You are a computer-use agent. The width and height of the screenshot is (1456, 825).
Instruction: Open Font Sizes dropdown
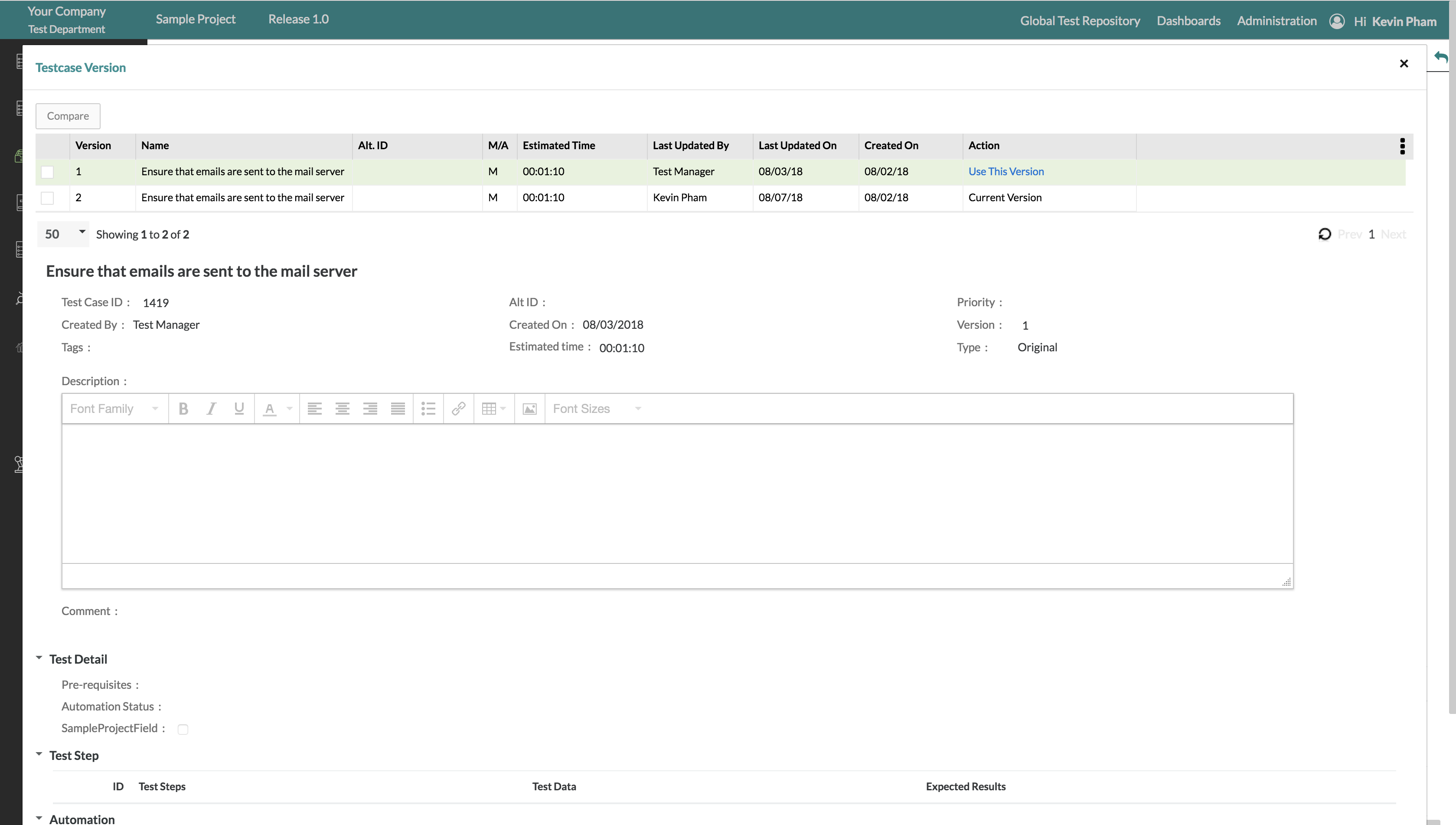597,409
